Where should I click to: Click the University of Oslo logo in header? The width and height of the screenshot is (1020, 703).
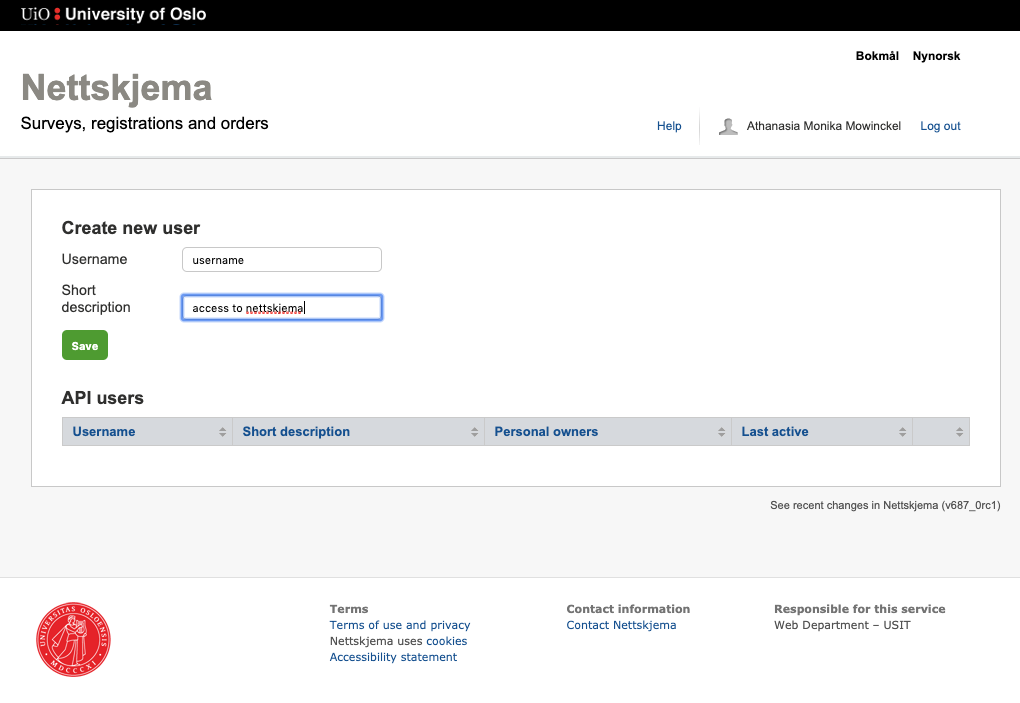tap(113, 14)
